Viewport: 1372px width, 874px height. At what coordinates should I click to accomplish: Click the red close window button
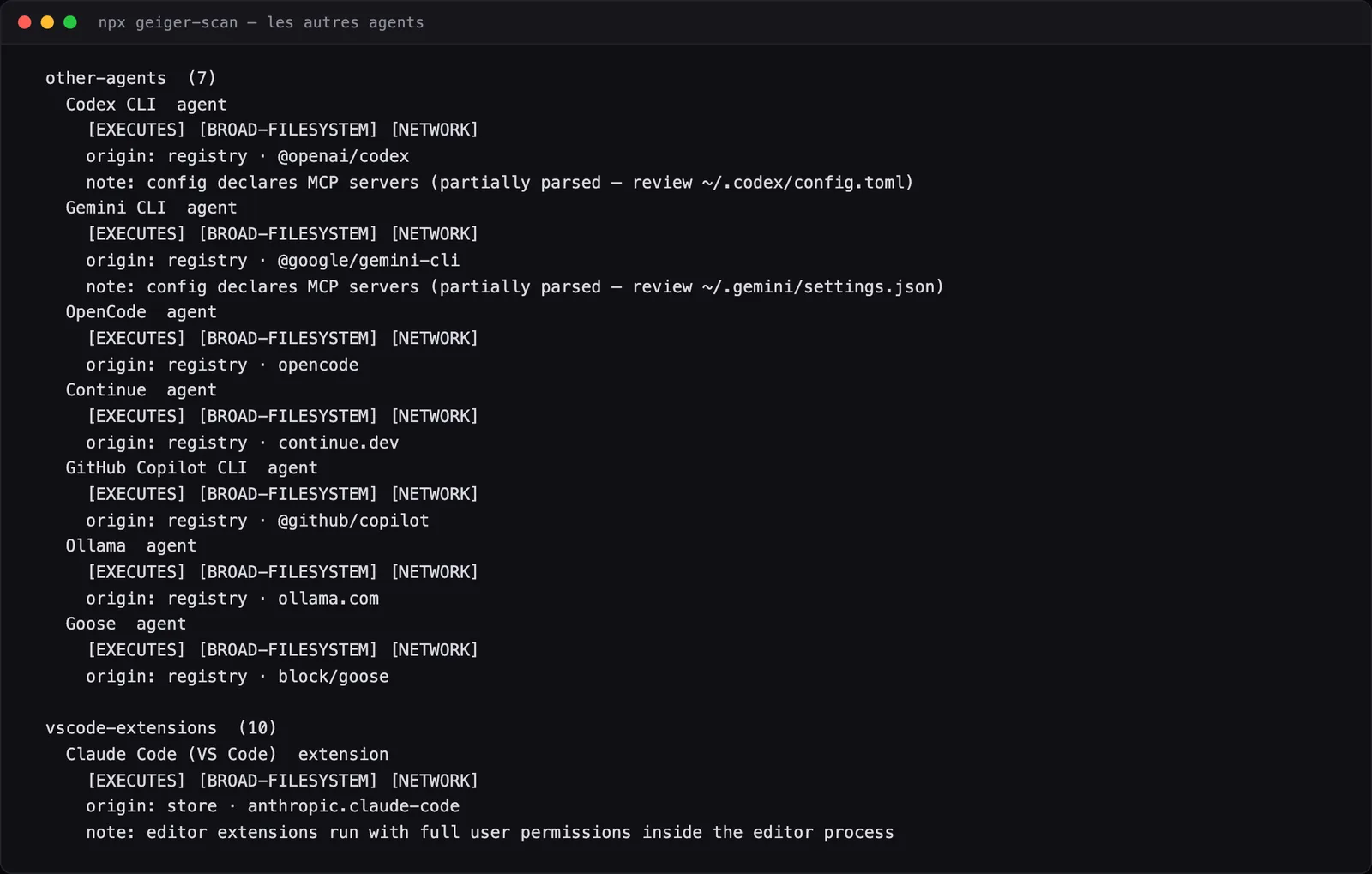point(25,22)
